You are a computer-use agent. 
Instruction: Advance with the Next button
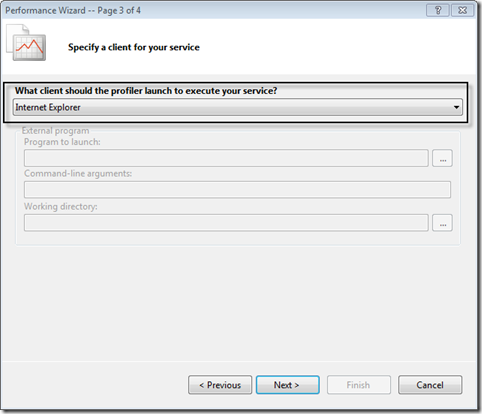coord(288,385)
